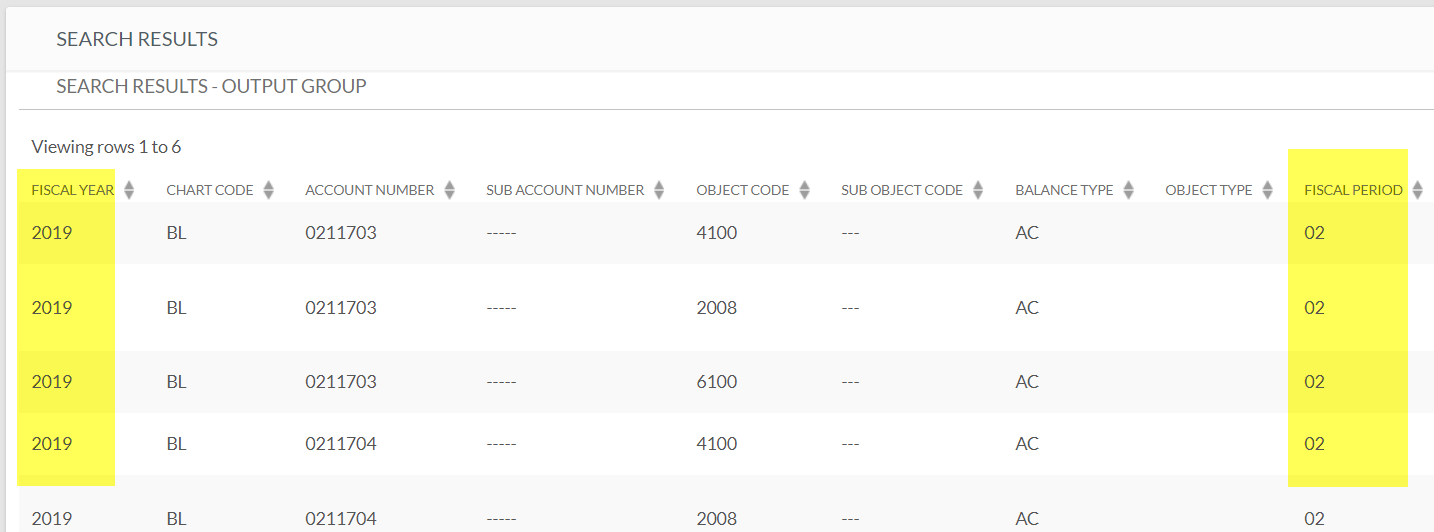Select fiscal period 02 in the first row
The width and height of the screenshot is (1434, 532).
pyautogui.click(x=1314, y=233)
